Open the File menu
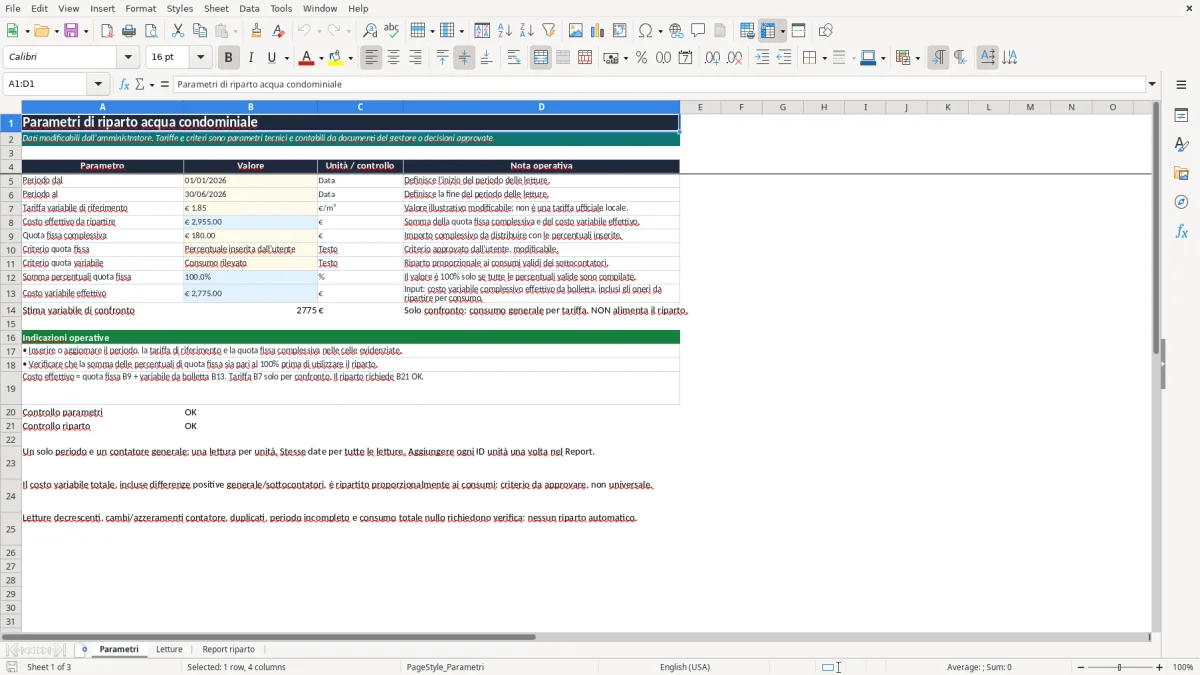Image resolution: width=1200 pixels, height=675 pixels. point(12,8)
